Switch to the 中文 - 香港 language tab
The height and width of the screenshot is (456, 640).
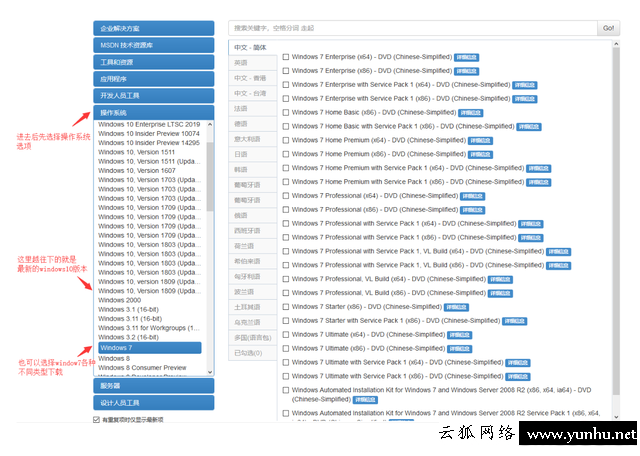point(253,78)
